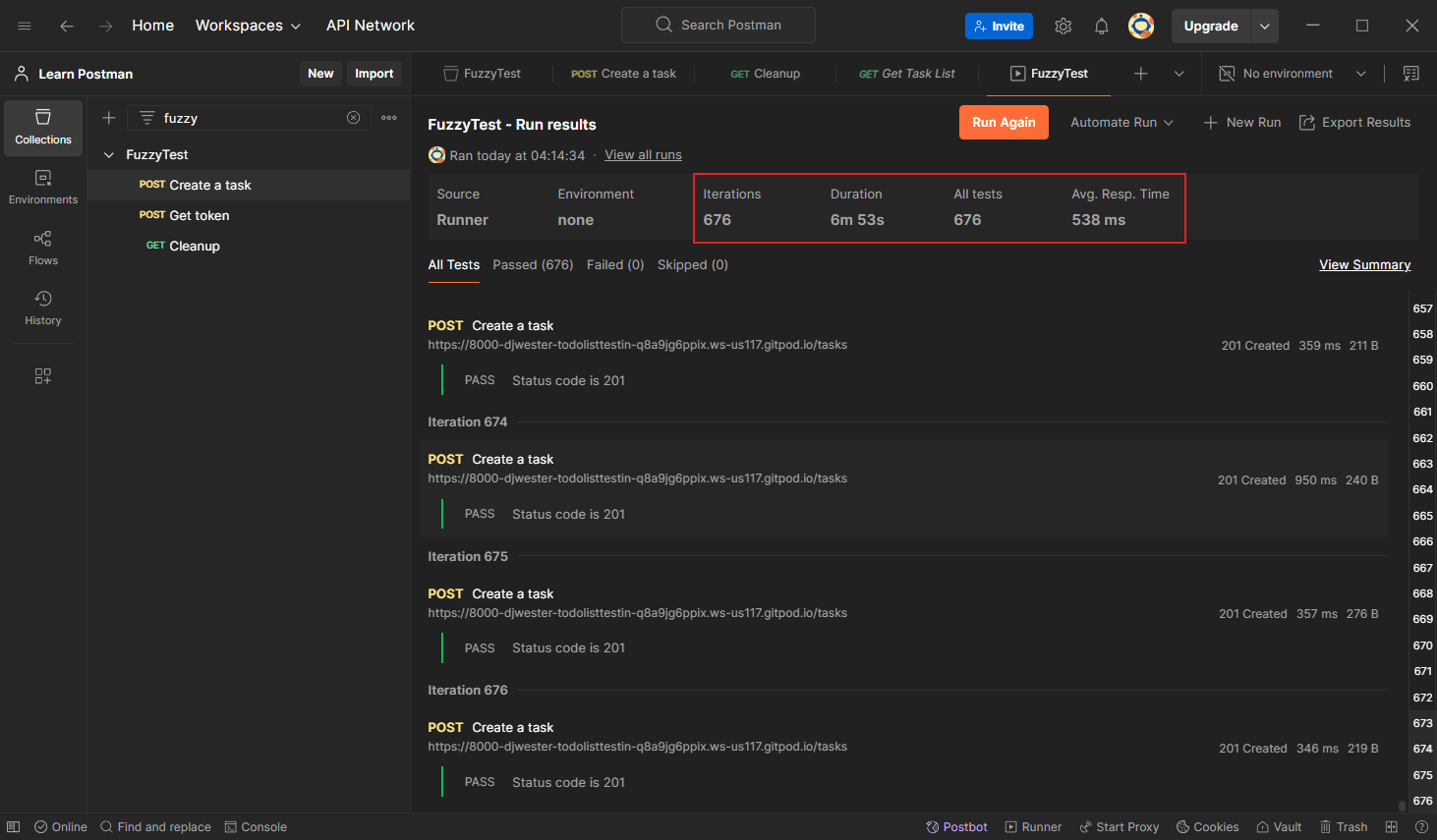
Task: Open the user avatar menu
Action: [1141, 27]
